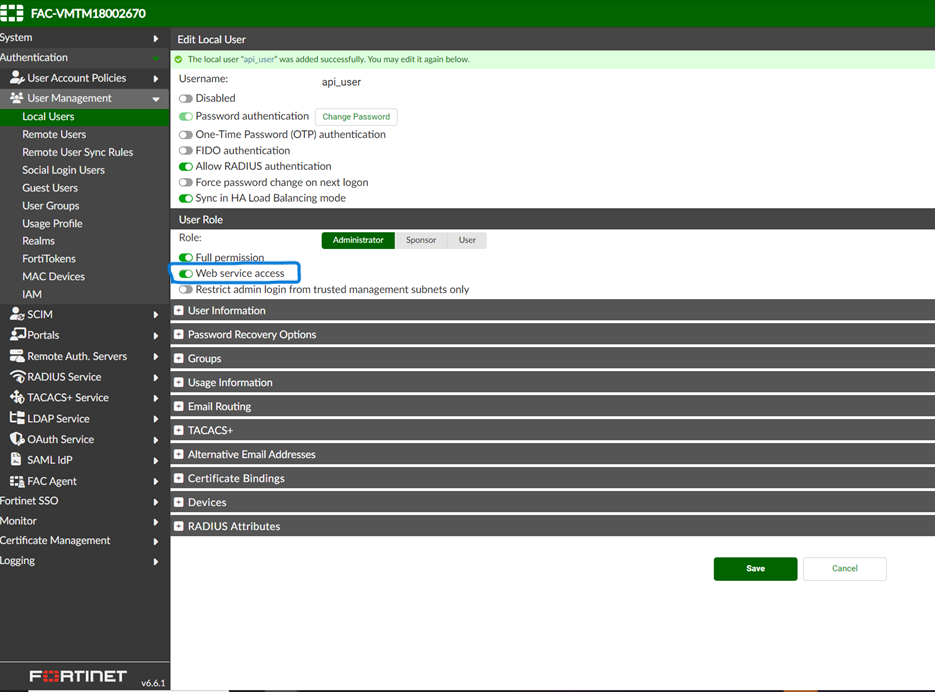This screenshot has width=935, height=692.
Task: Click the OAuth Service icon
Action: click(17, 439)
